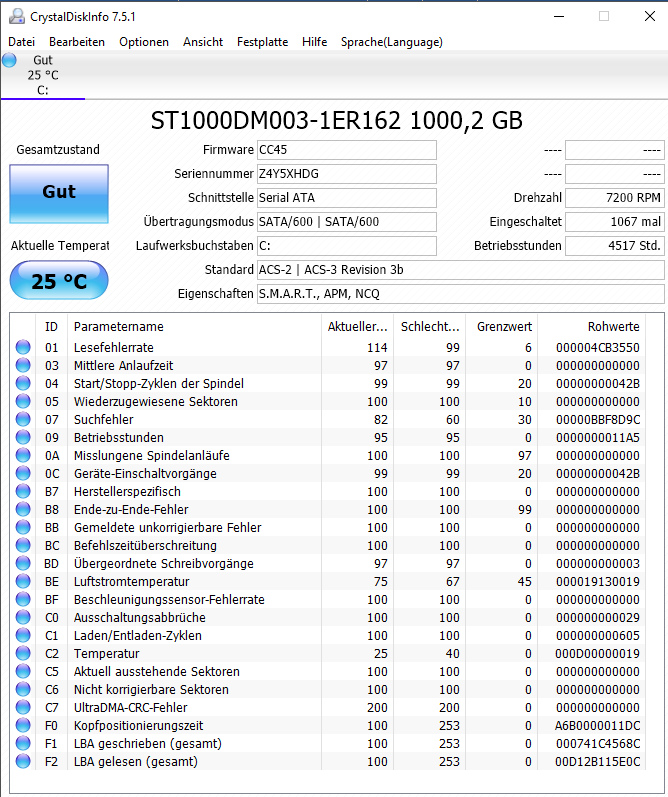This screenshot has width=668, height=797.
Task: Click status orb for Temperatur C2 row
Action: pyautogui.click(x=23, y=653)
